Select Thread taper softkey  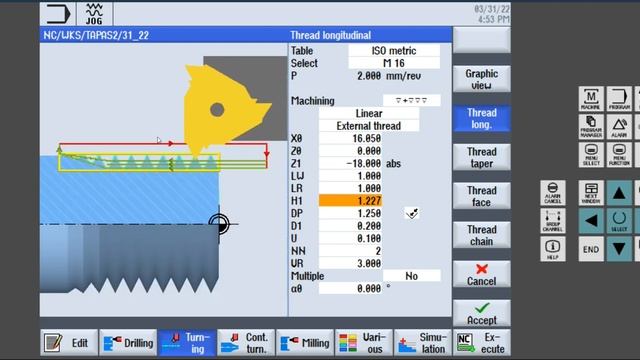[482, 157]
